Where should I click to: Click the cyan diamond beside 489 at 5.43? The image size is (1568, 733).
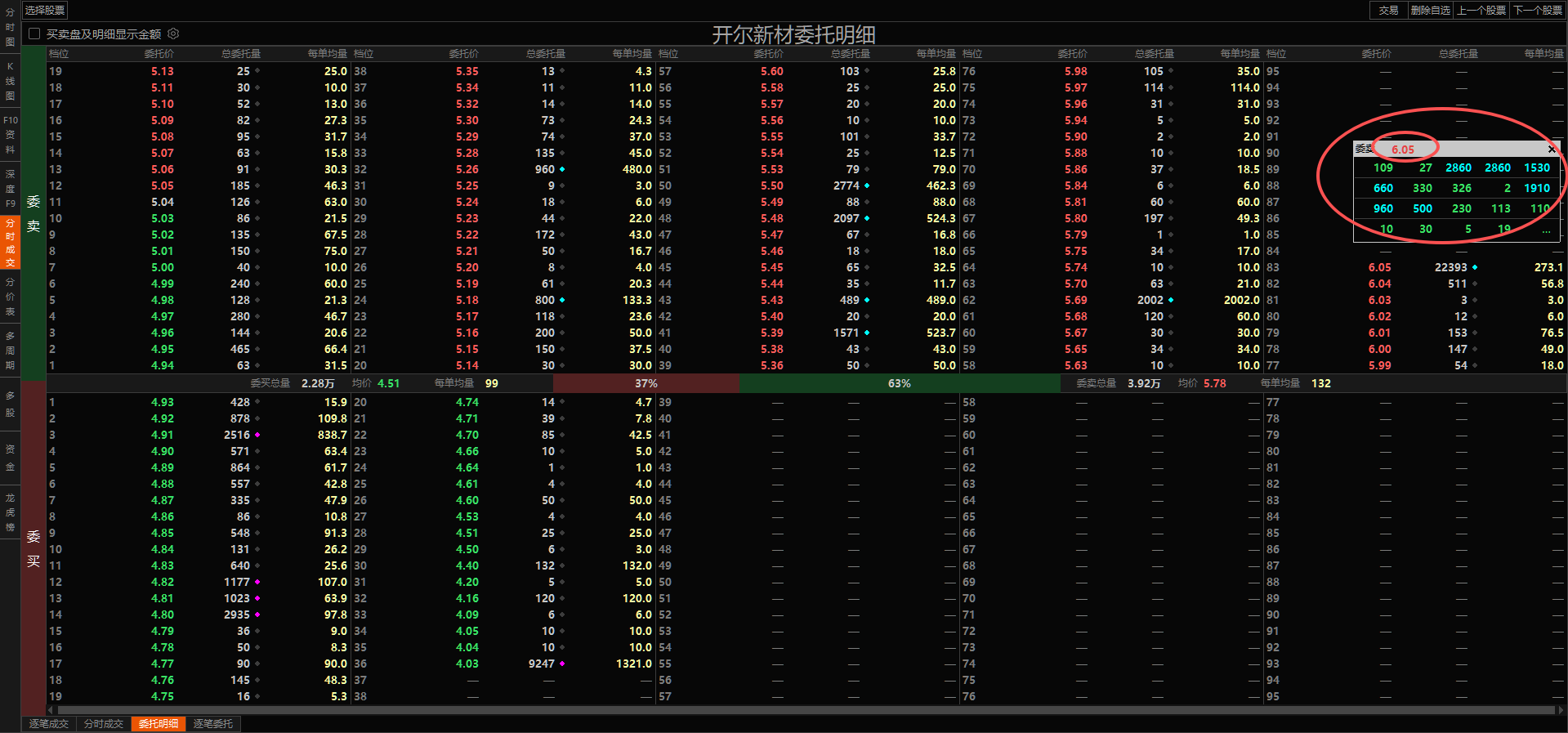[x=867, y=300]
